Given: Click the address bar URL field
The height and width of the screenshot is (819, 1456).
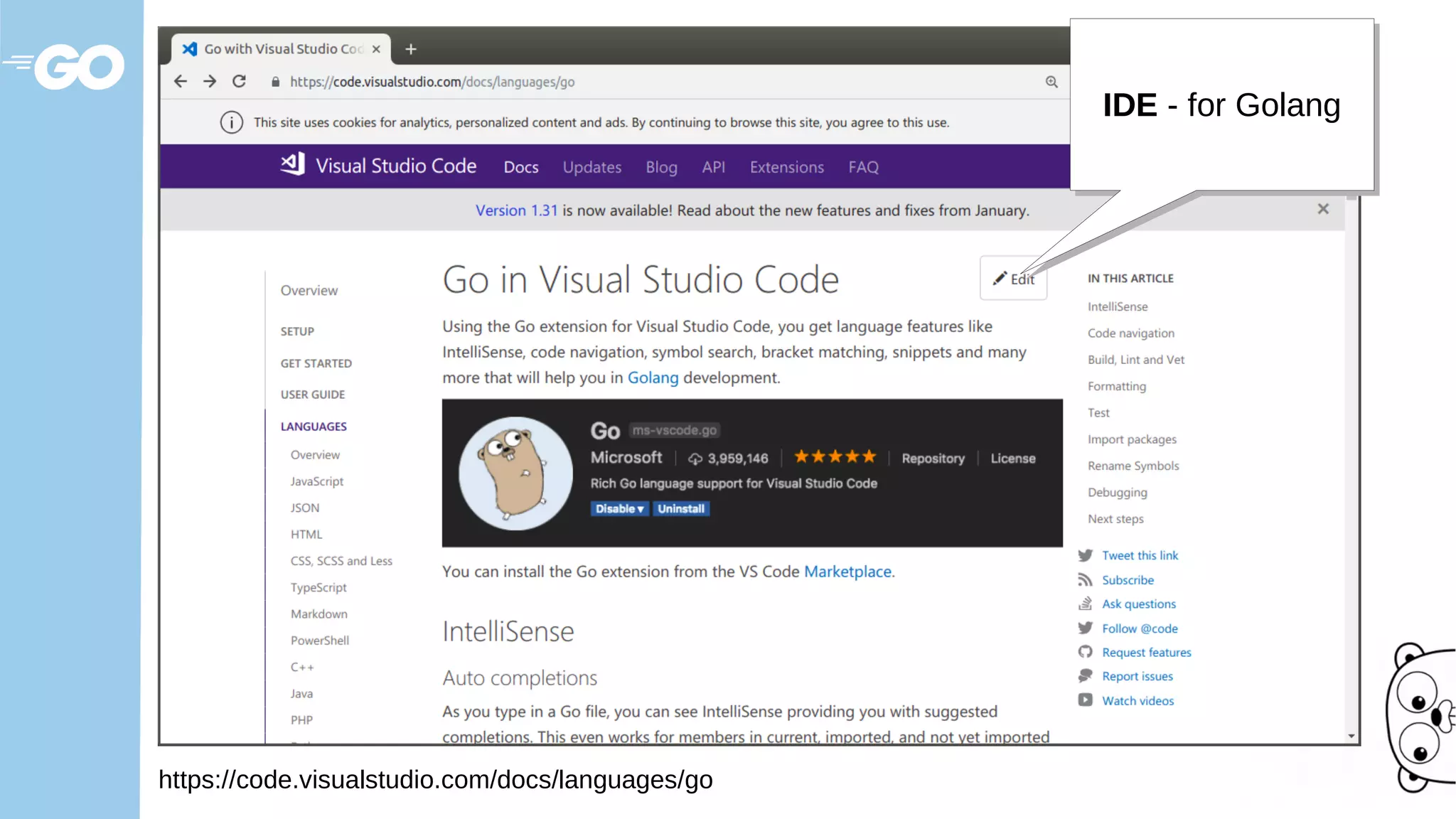Looking at the screenshot, I should point(432,82).
